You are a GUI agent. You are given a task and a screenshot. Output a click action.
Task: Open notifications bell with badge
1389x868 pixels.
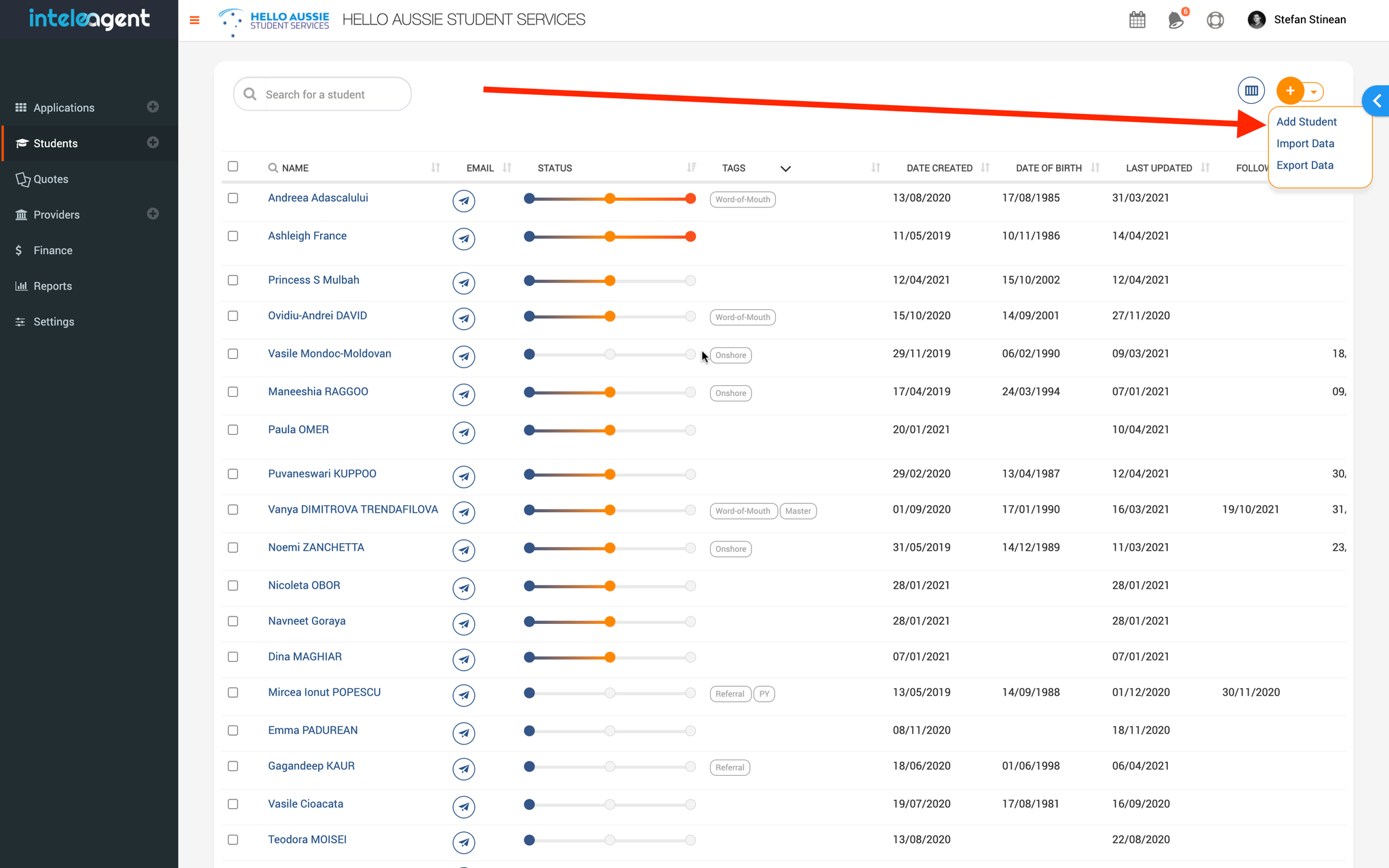tap(1176, 20)
